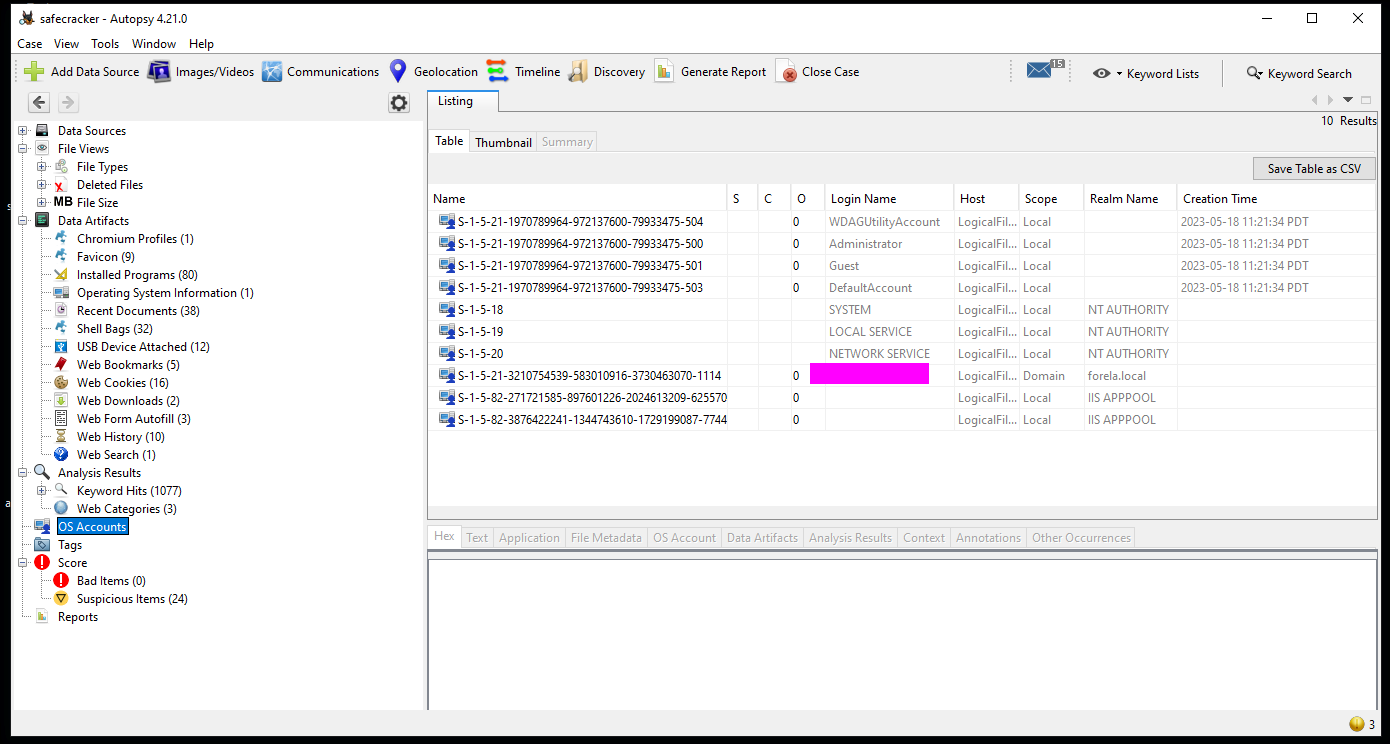Open the envelope messages icon
This screenshot has height=744, width=1390.
(x=1045, y=70)
